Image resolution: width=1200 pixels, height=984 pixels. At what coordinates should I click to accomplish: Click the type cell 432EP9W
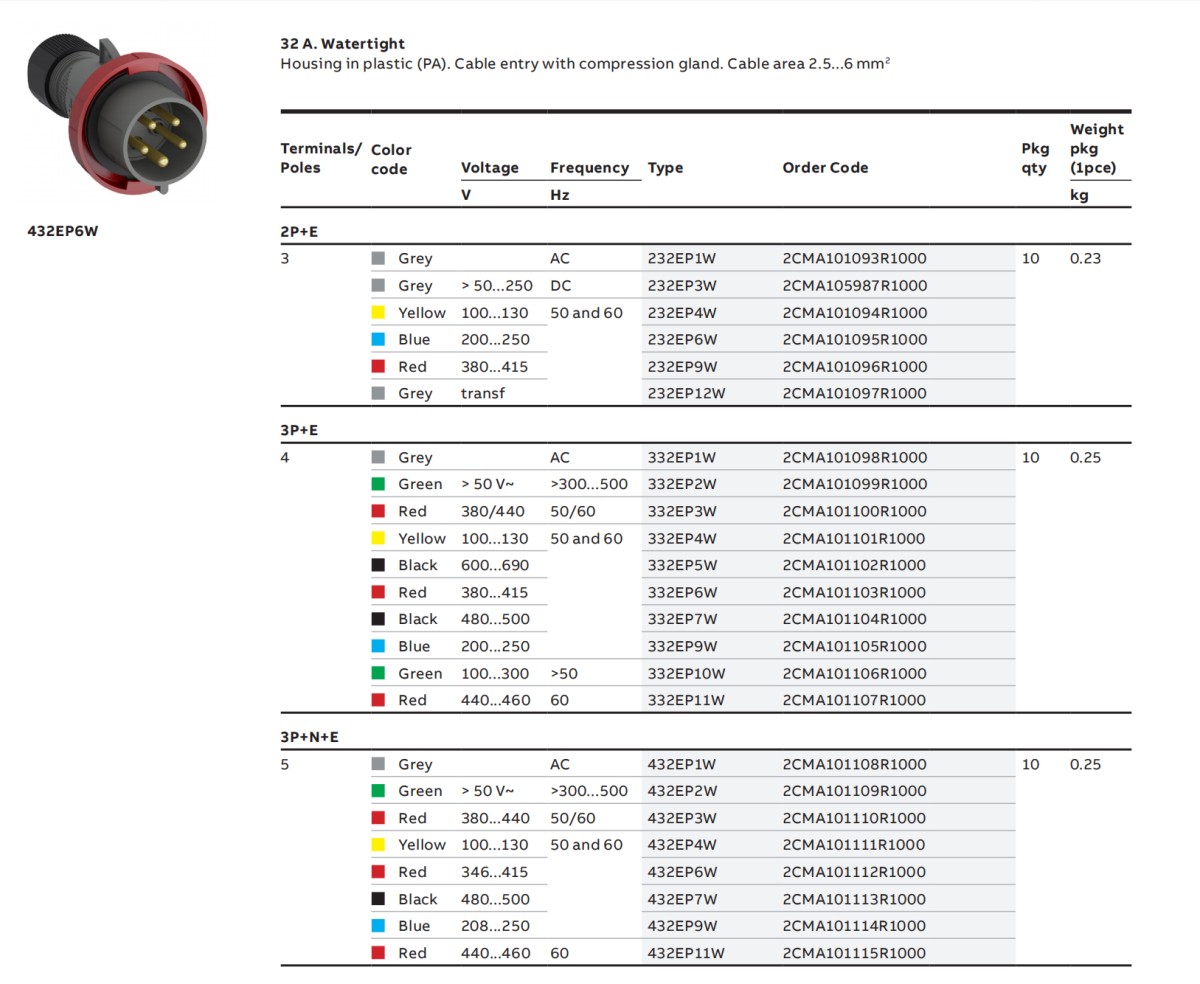tap(682, 926)
